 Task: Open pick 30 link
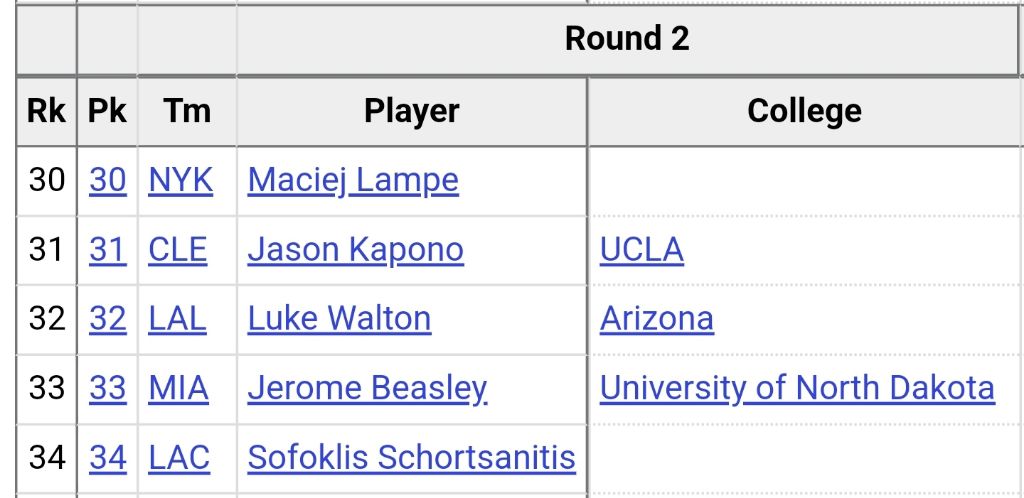click(108, 180)
